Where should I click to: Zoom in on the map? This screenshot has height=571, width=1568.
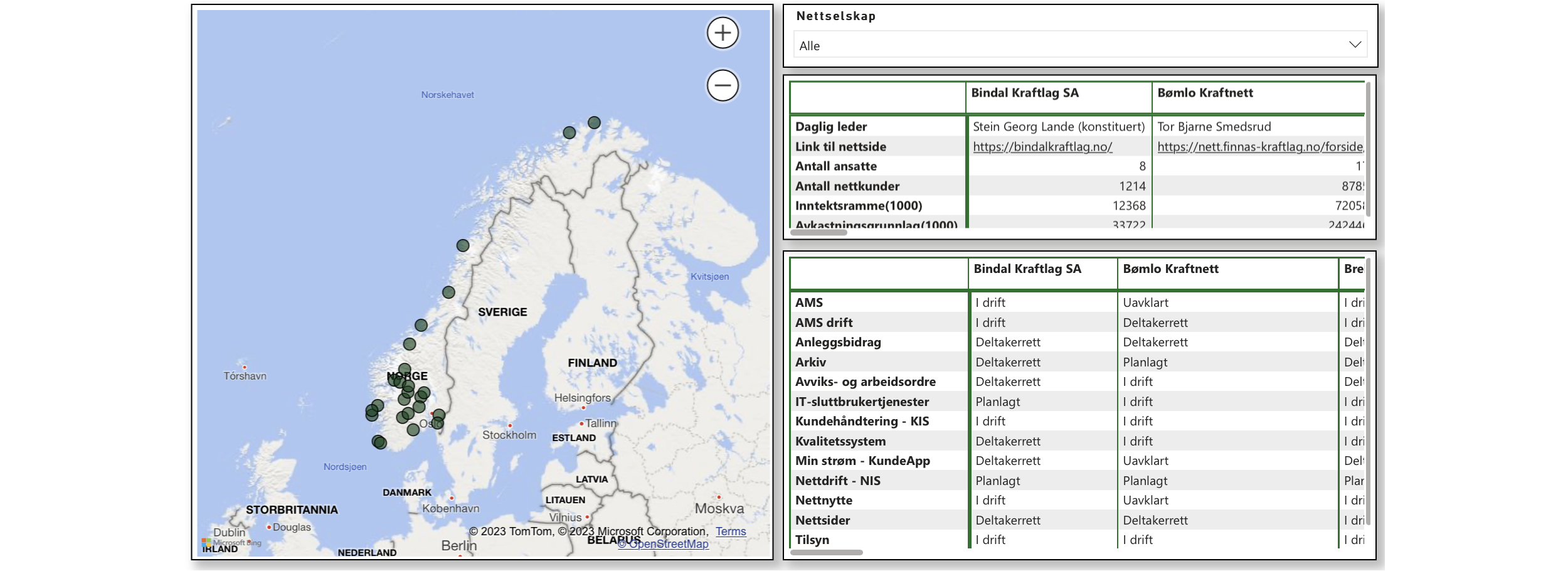[723, 33]
